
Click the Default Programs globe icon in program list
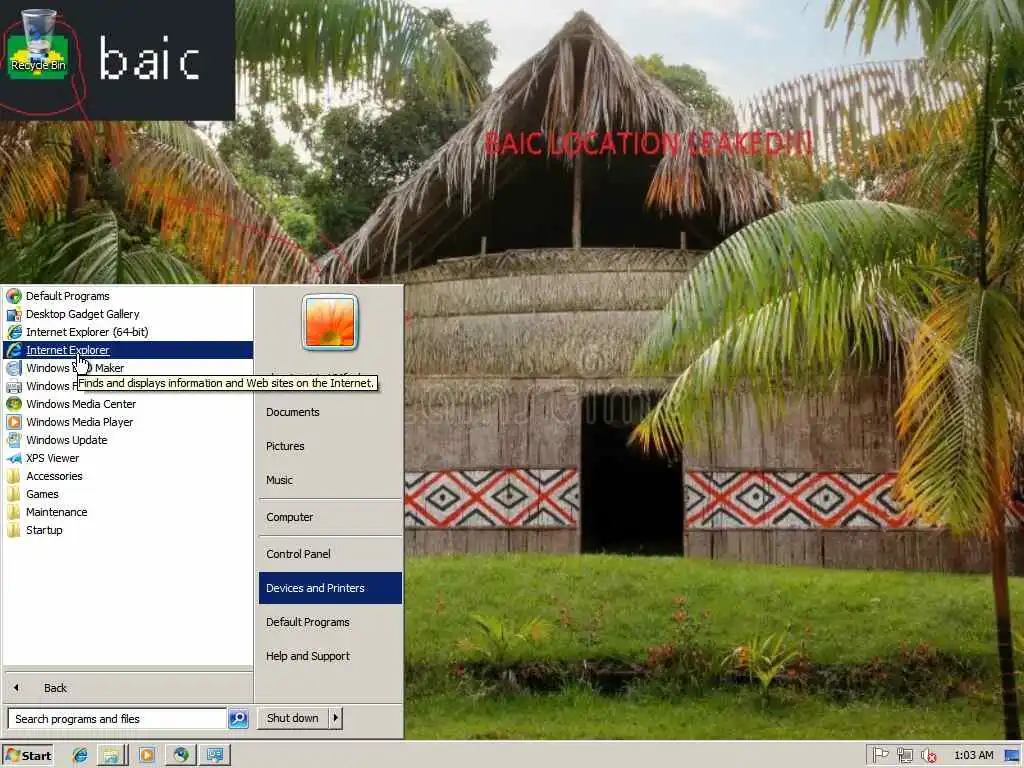[14, 296]
